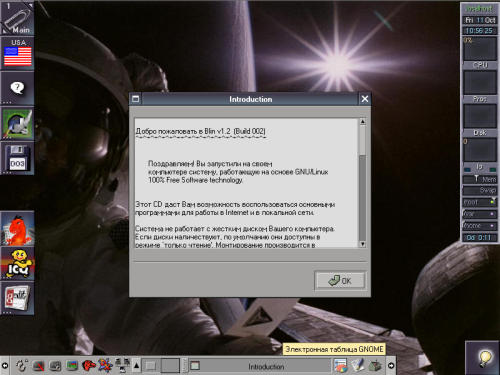Screen dimensions: 500x375
Task: Click the scrollbar up arrow in Introduction
Action: click(363, 121)
